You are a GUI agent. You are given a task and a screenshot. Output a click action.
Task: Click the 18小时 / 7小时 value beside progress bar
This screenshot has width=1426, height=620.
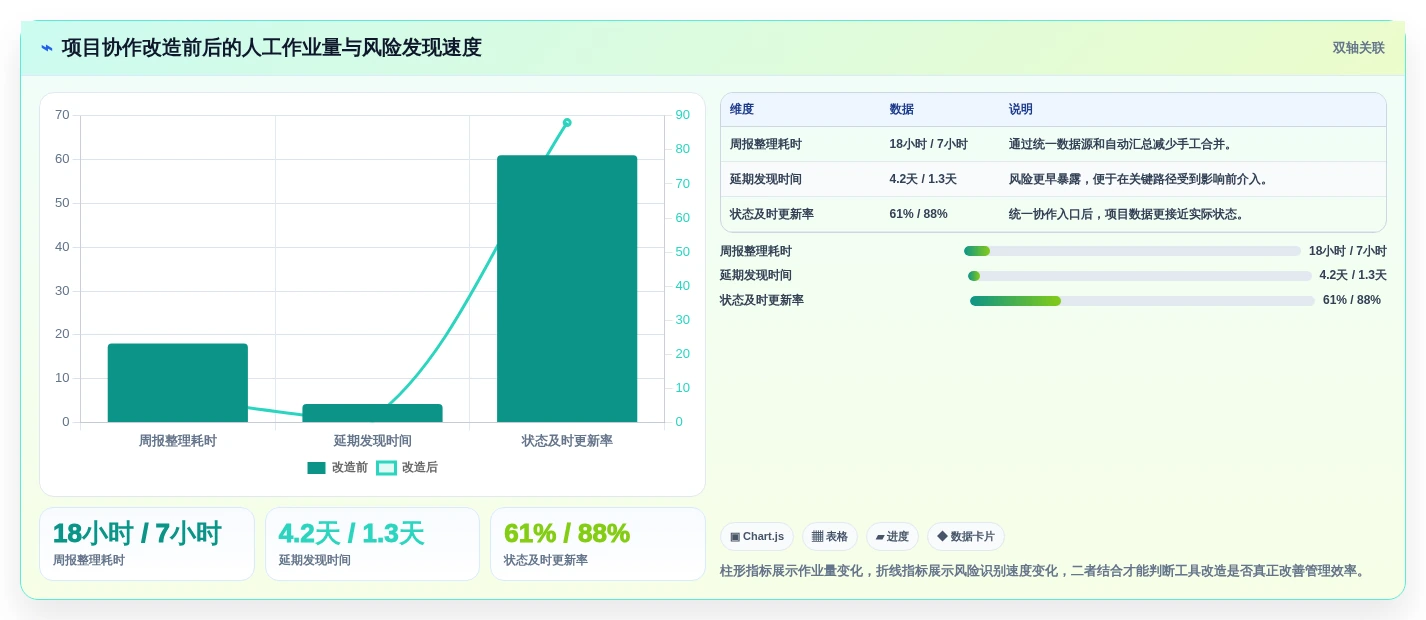[x=1348, y=251]
